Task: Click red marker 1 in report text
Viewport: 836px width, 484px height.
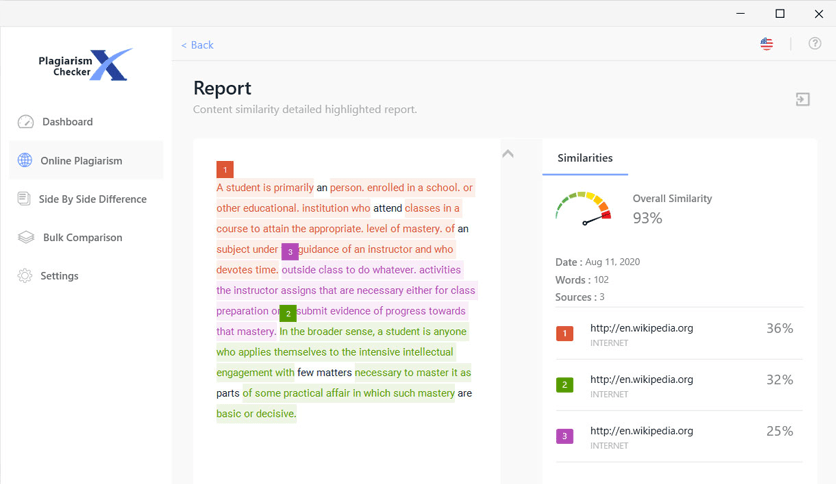Action: click(225, 170)
